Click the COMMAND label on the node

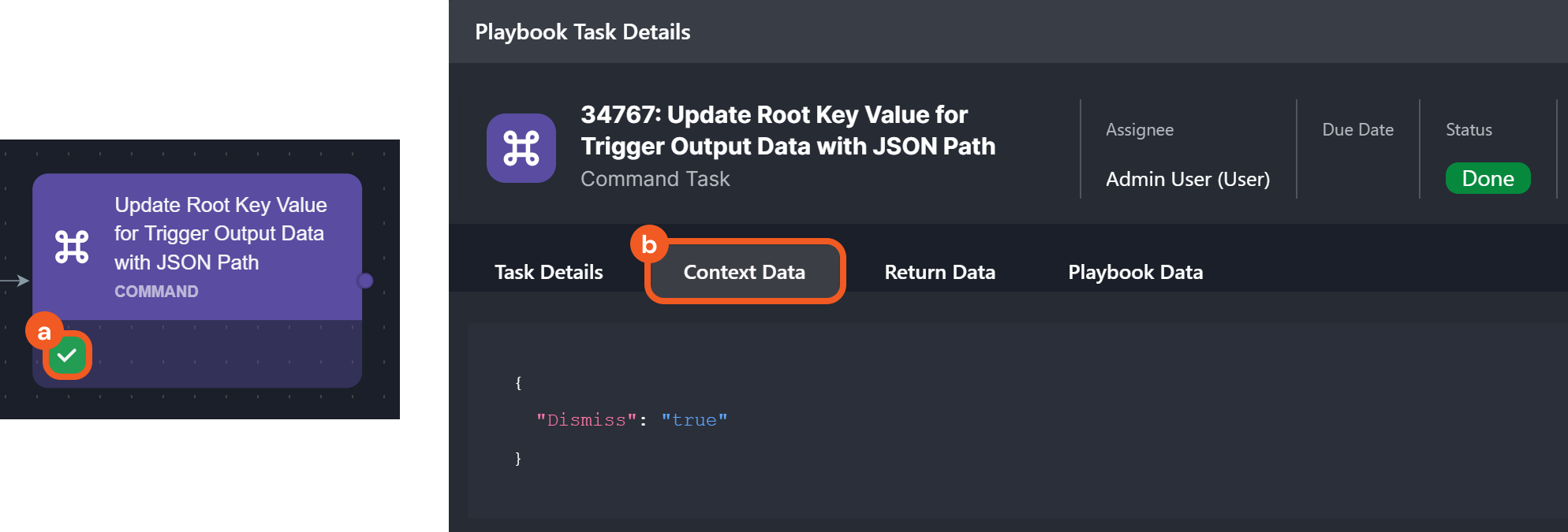click(156, 292)
